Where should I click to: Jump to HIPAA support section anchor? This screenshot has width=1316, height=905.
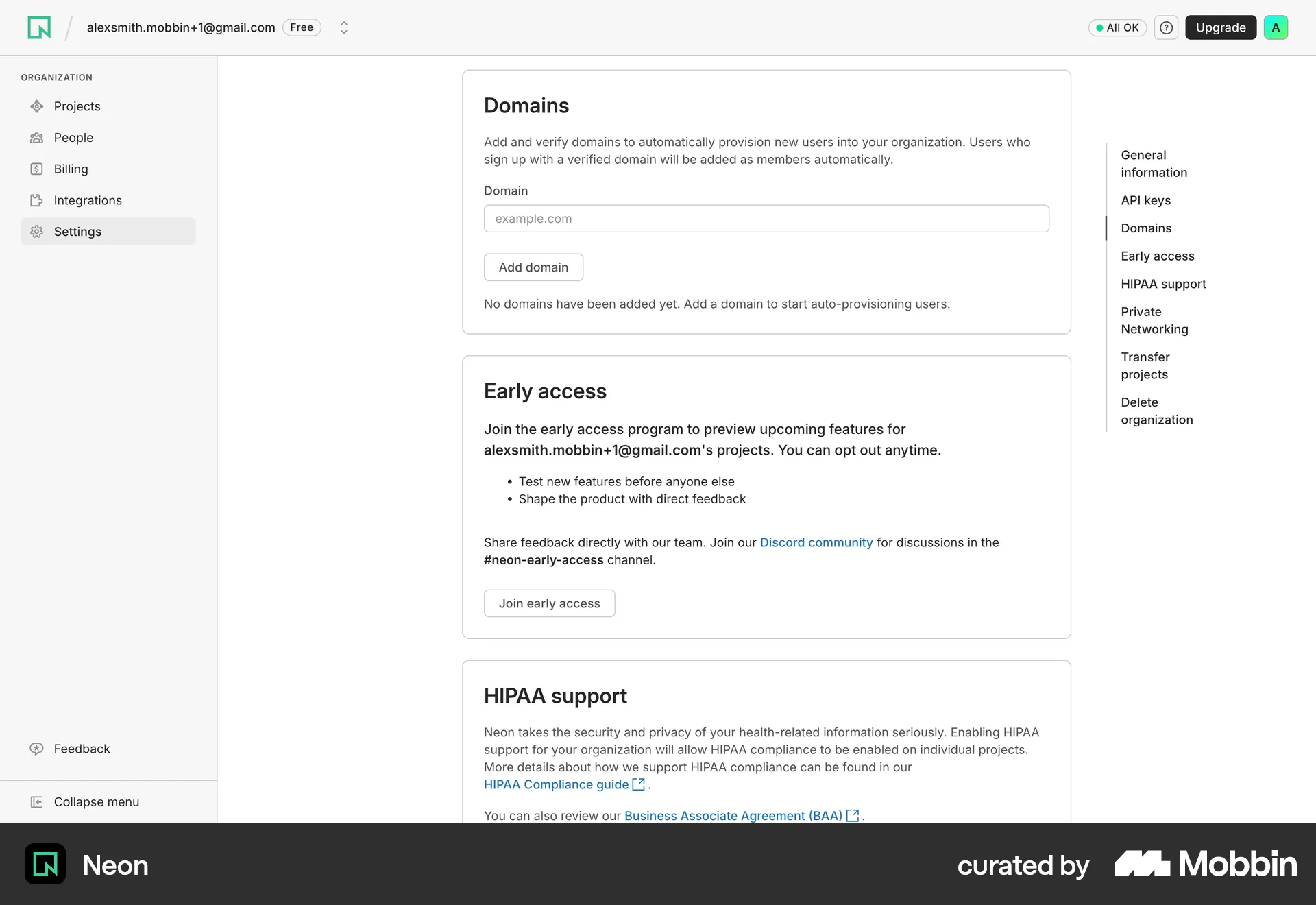pyautogui.click(x=1163, y=284)
